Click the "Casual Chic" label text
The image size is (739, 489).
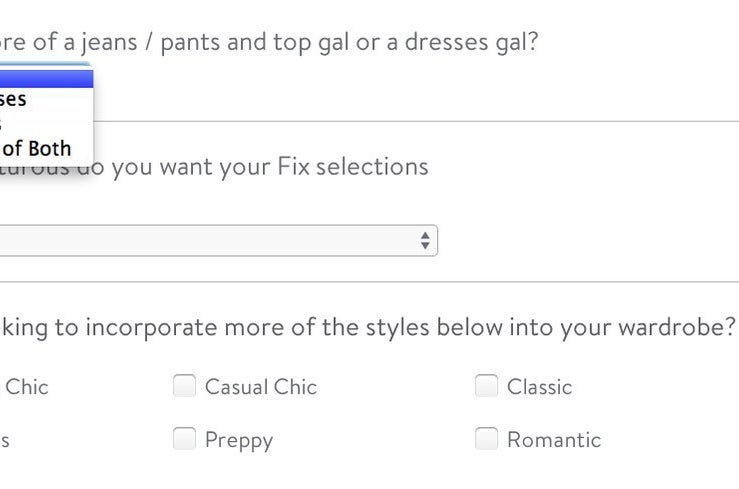click(260, 387)
